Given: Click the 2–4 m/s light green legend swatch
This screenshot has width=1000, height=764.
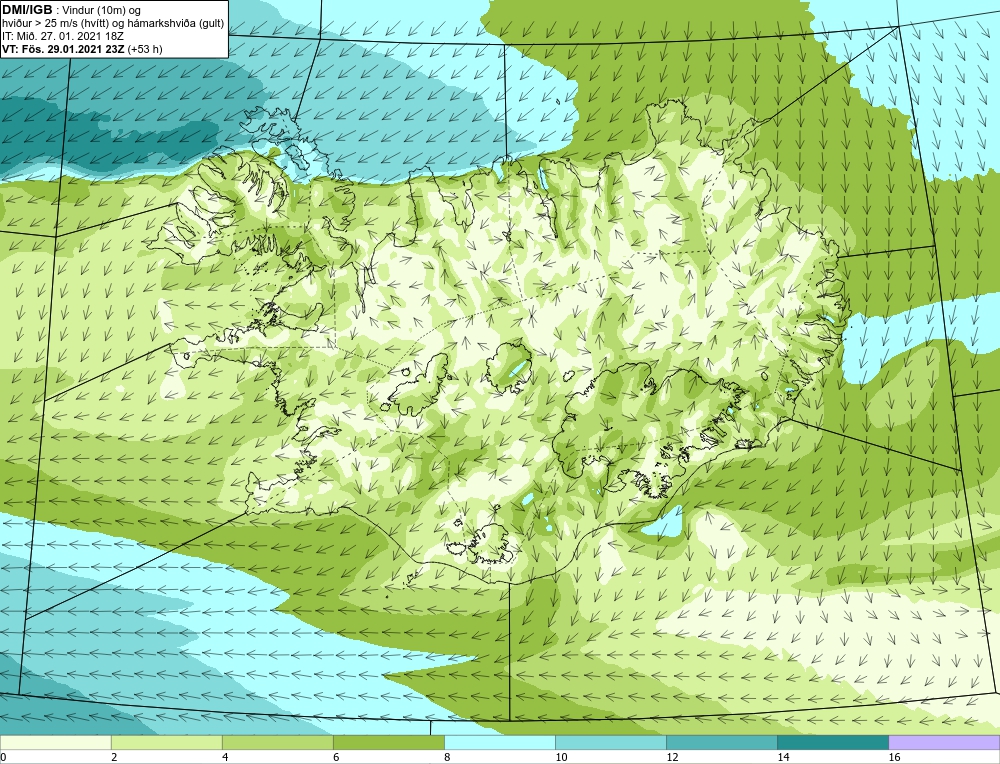Looking at the screenshot, I should [166, 742].
